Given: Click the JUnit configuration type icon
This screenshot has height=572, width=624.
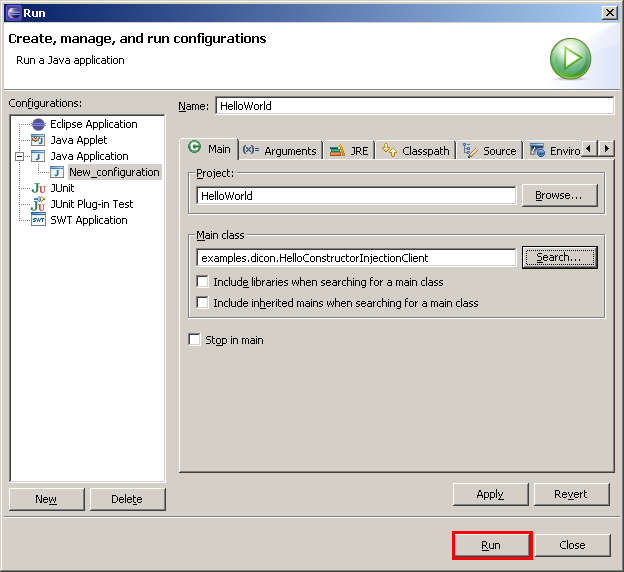Looking at the screenshot, I should [39, 188].
